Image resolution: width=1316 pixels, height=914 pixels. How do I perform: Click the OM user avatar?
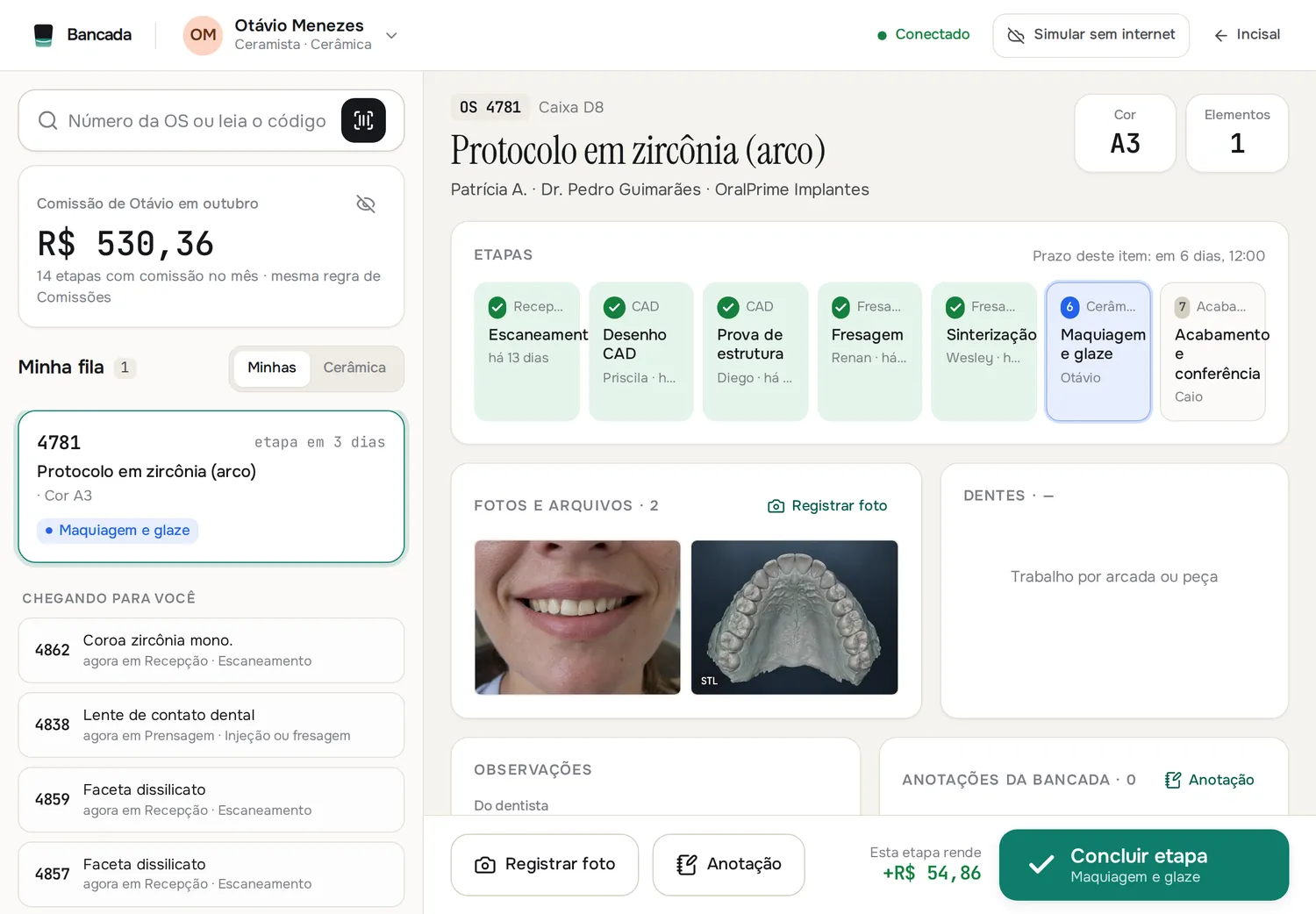203,35
